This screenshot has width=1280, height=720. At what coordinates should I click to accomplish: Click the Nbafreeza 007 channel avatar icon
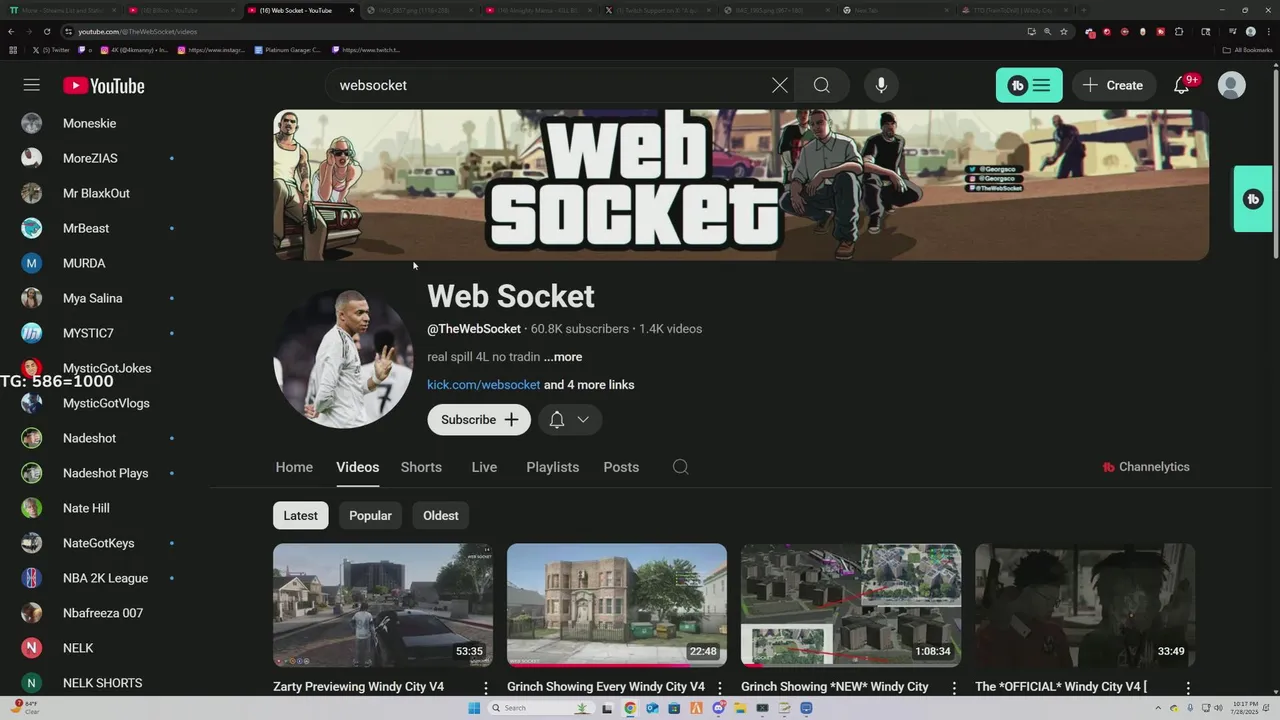32,613
